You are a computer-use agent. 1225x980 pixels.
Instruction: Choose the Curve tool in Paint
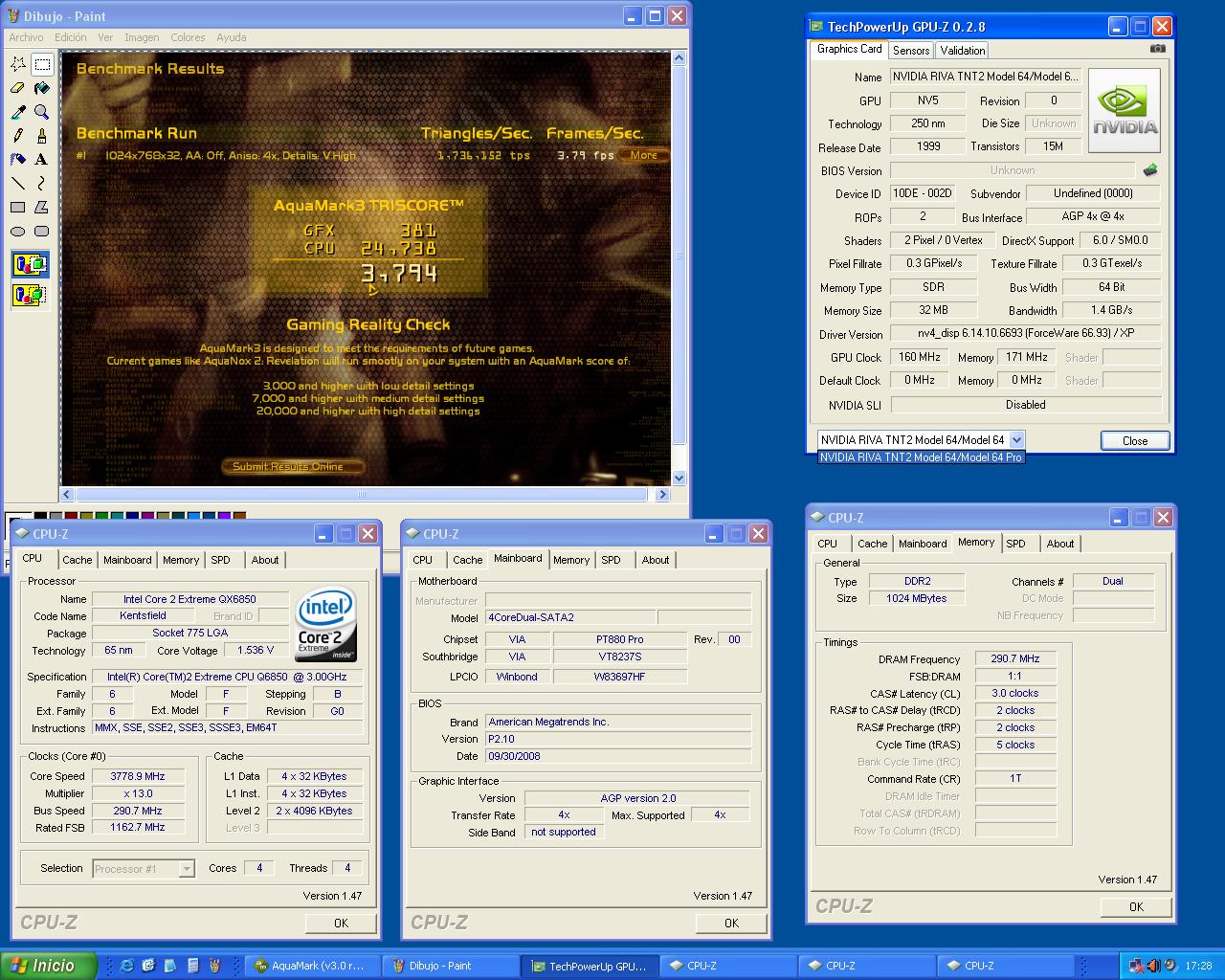pos(42,183)
